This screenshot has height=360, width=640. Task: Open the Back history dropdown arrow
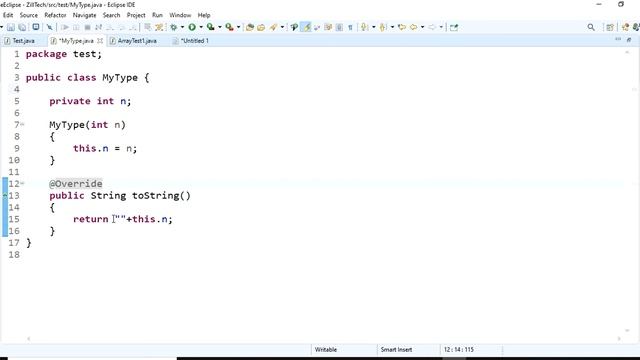point(422,27)
